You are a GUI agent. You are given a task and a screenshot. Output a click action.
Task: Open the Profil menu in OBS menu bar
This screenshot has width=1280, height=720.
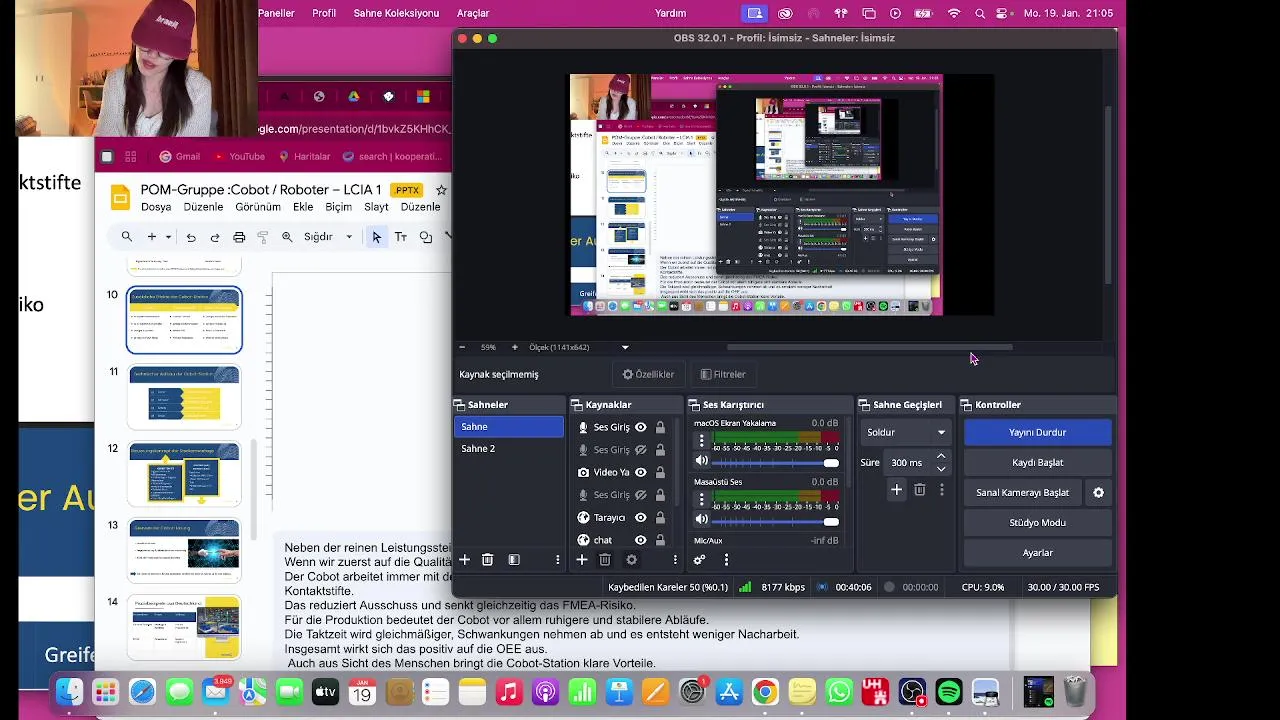click(324, 13)
